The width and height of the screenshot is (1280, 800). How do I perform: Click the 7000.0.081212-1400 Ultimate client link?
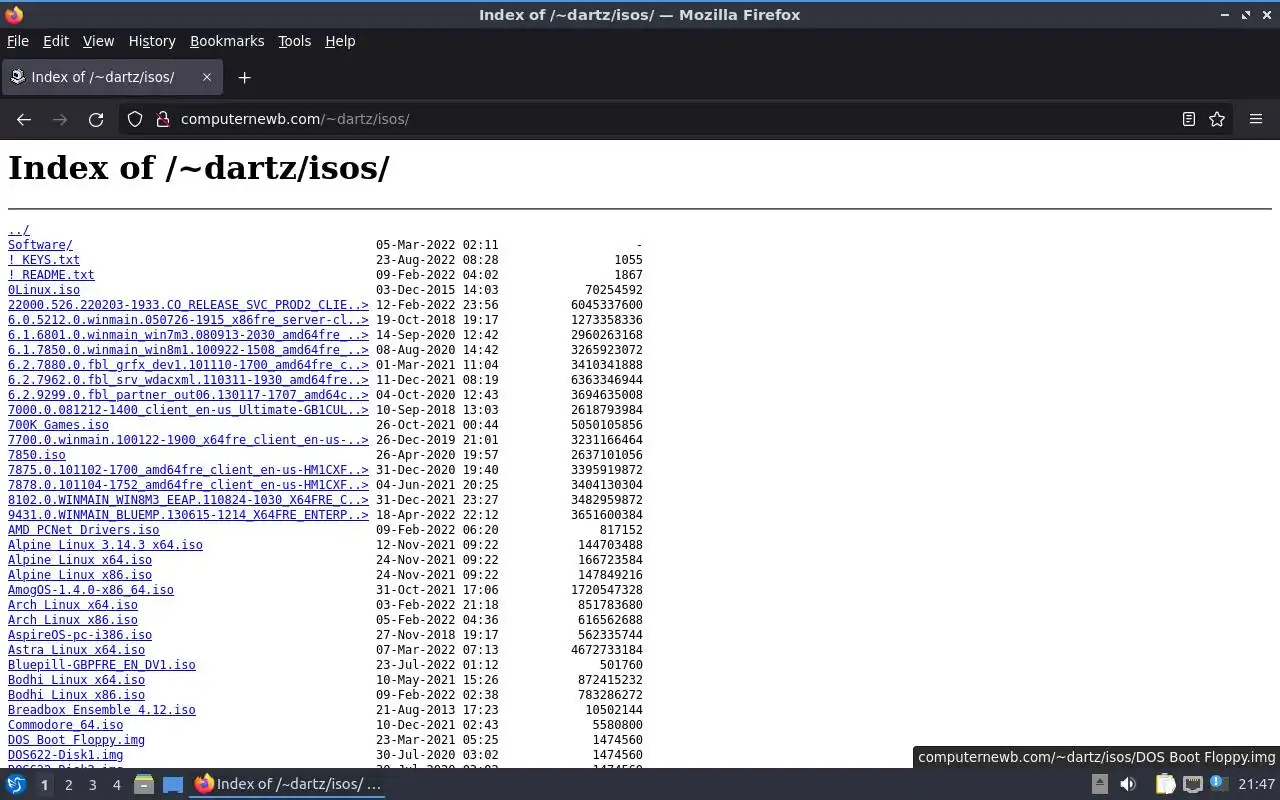188,410
